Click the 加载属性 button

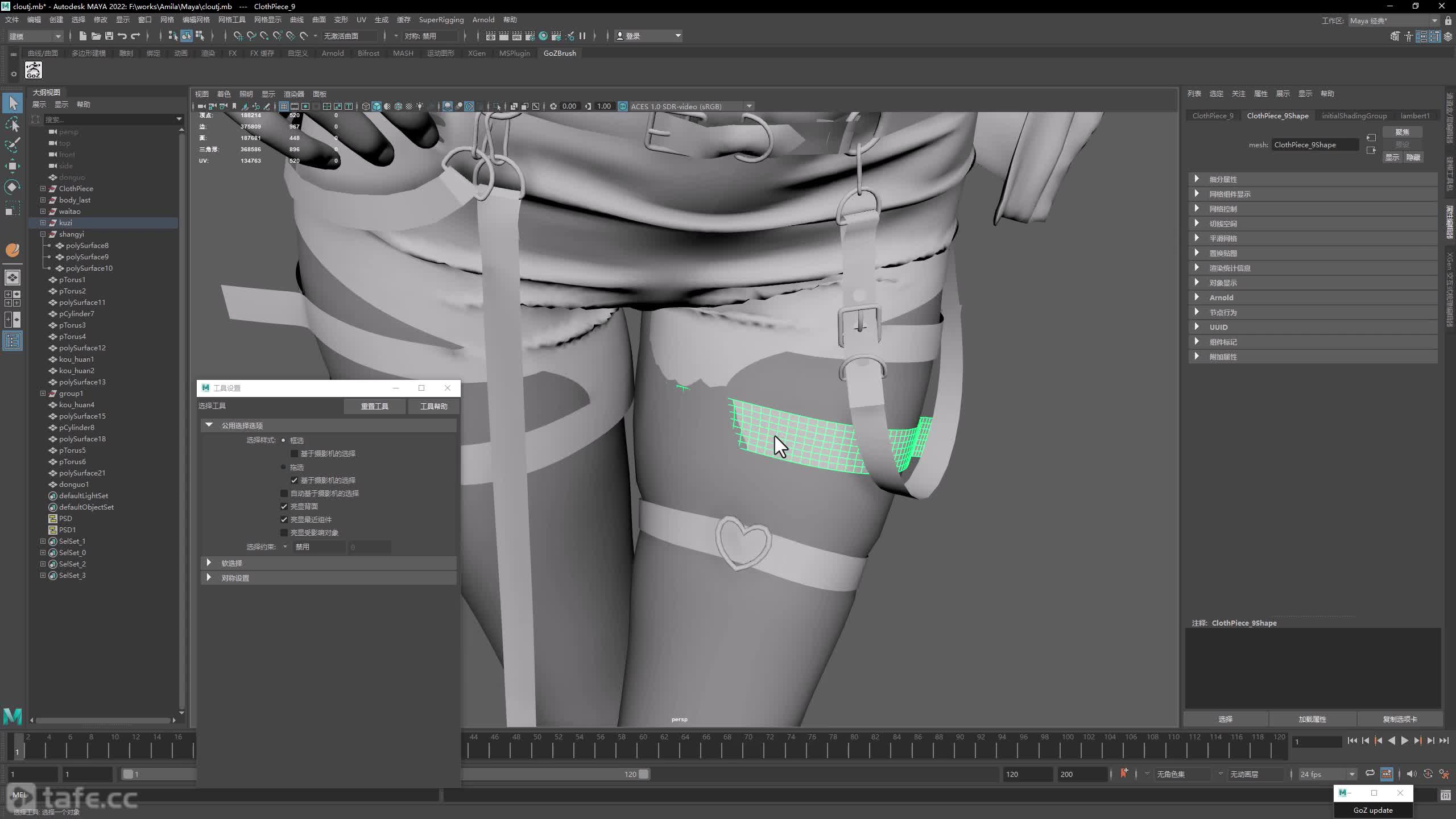pyautogui.click(x=1313, y=719)
